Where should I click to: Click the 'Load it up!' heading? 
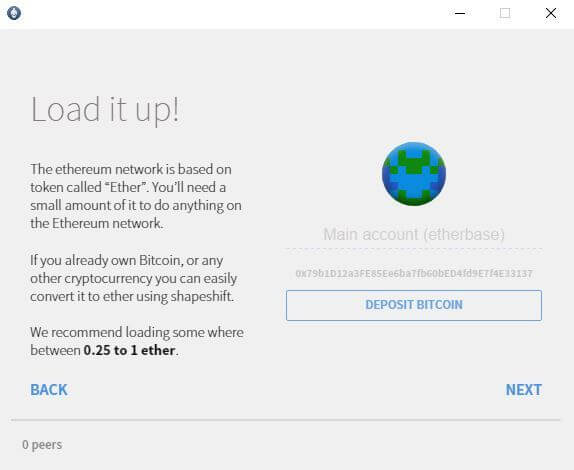(105, 110)
